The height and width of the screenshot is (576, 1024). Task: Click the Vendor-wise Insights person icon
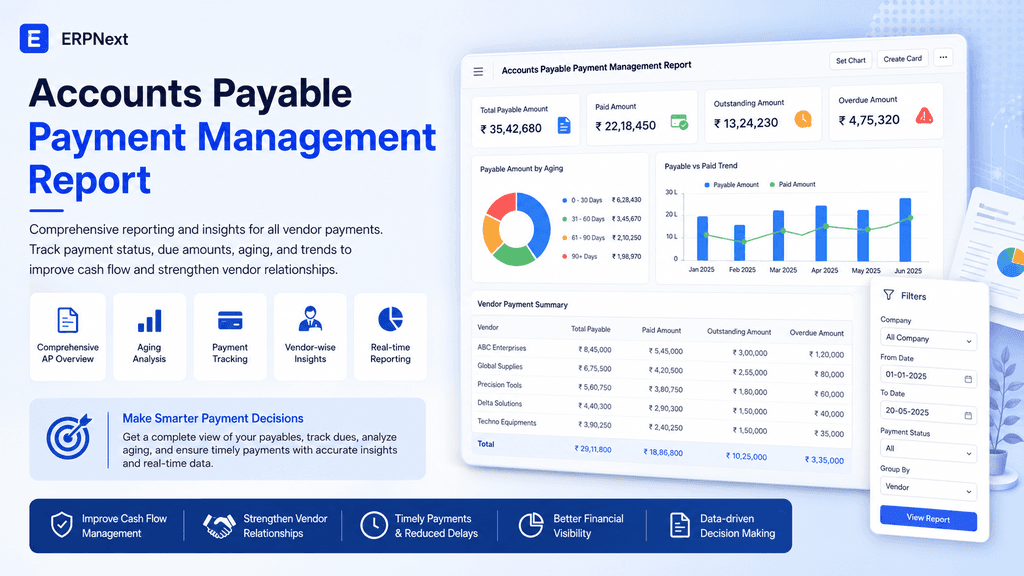[x=310, y=319]
